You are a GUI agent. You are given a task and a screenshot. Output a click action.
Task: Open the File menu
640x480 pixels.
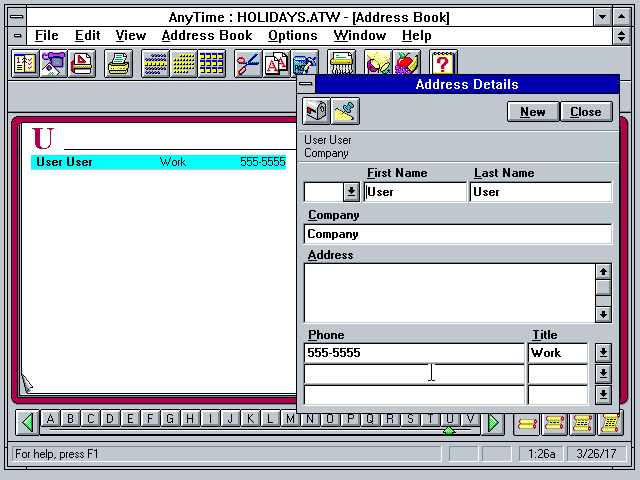point(47,36)
